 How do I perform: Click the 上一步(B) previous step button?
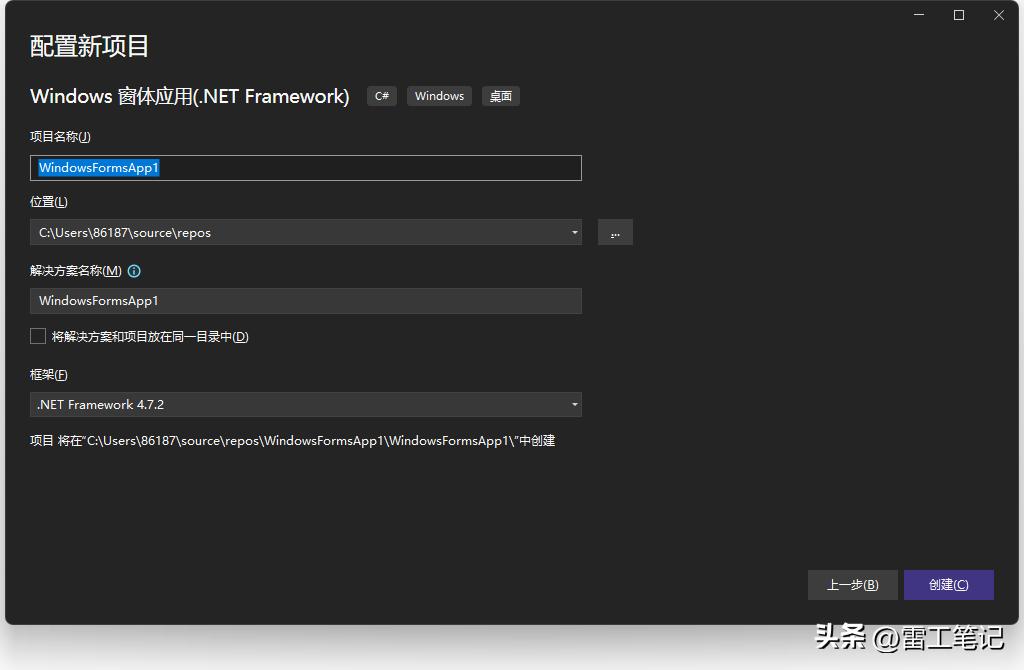coord(852,585)
